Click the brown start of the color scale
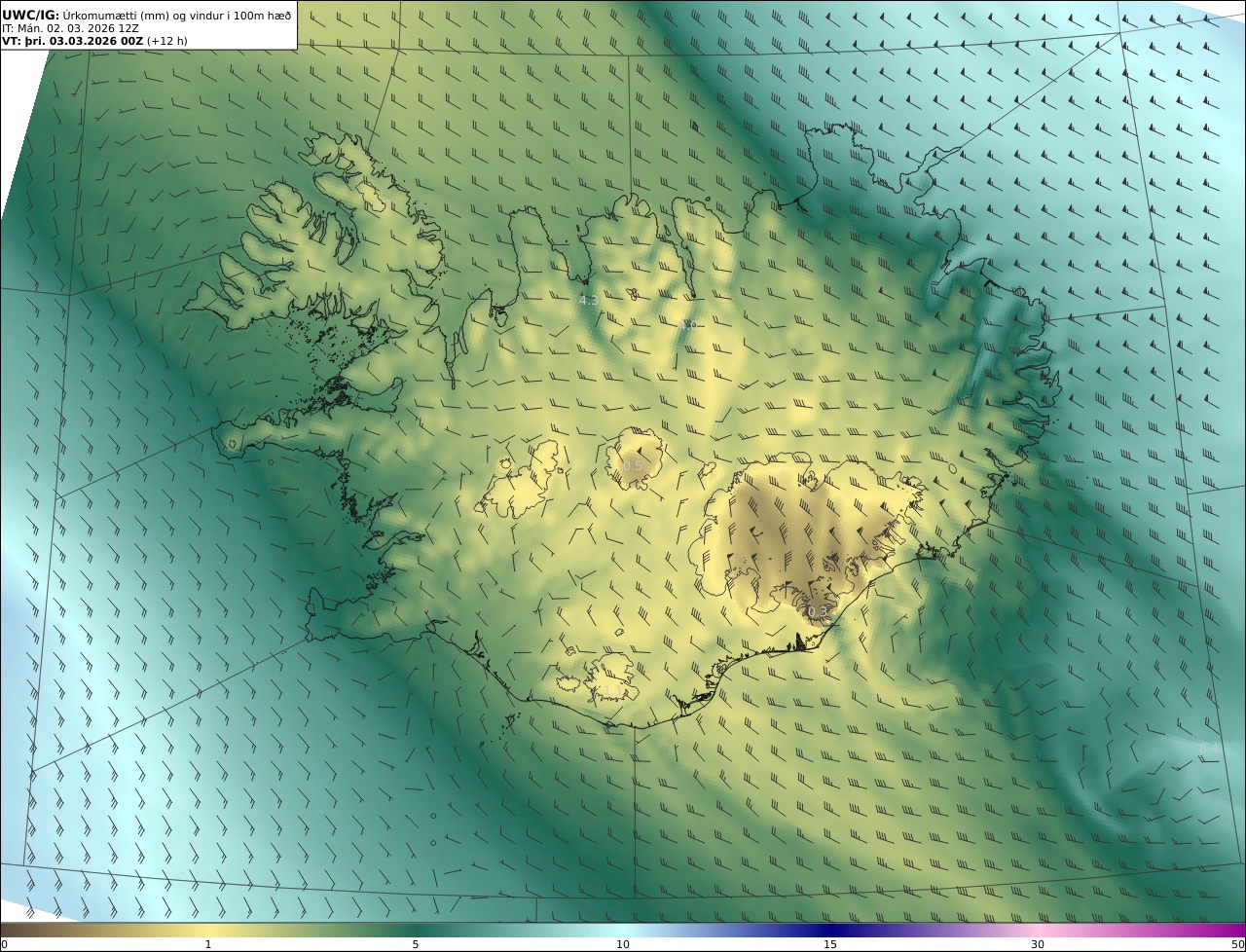 coord(19,930)
